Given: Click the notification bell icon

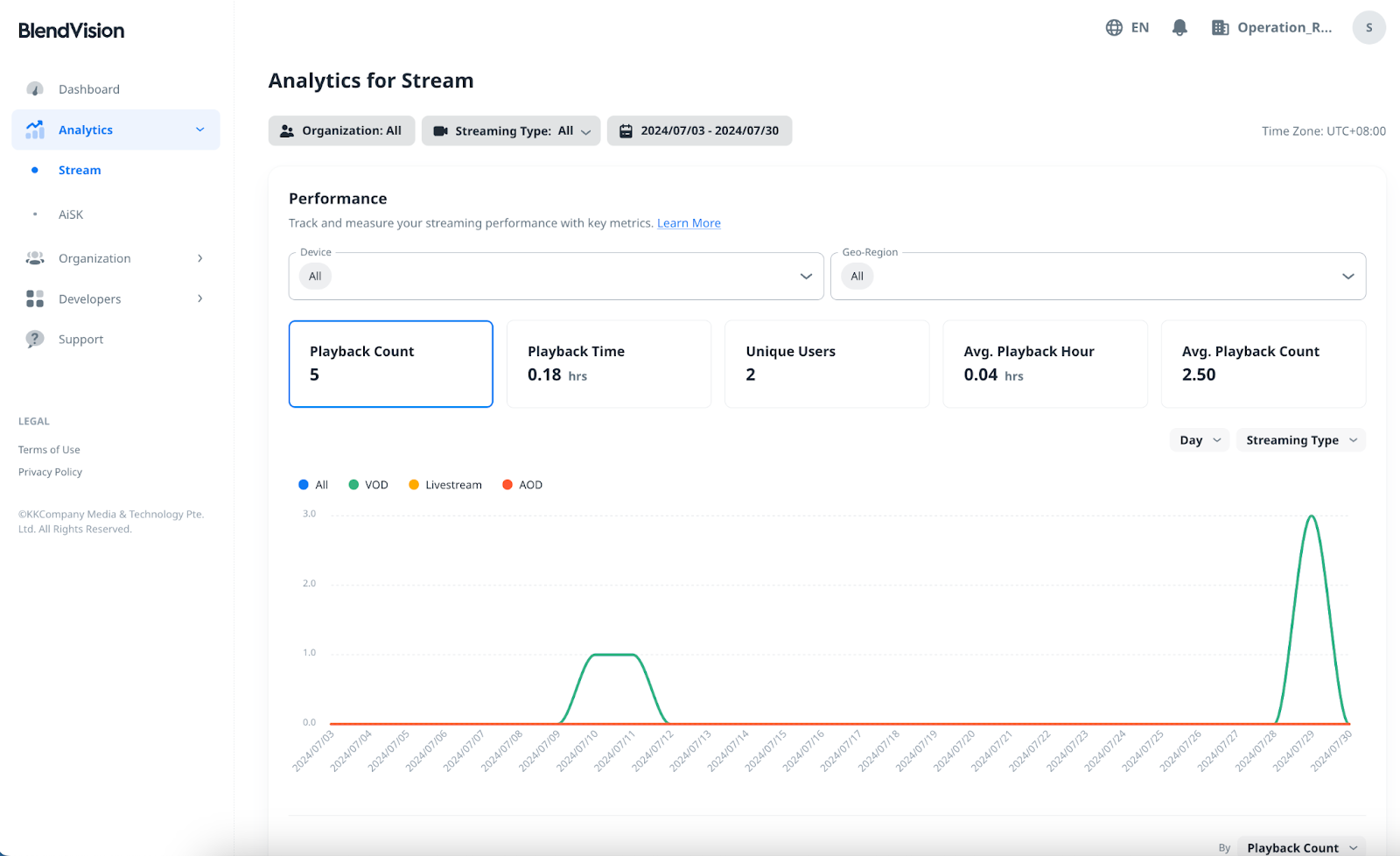Looking at the screenshot, I should (1179, 28).
